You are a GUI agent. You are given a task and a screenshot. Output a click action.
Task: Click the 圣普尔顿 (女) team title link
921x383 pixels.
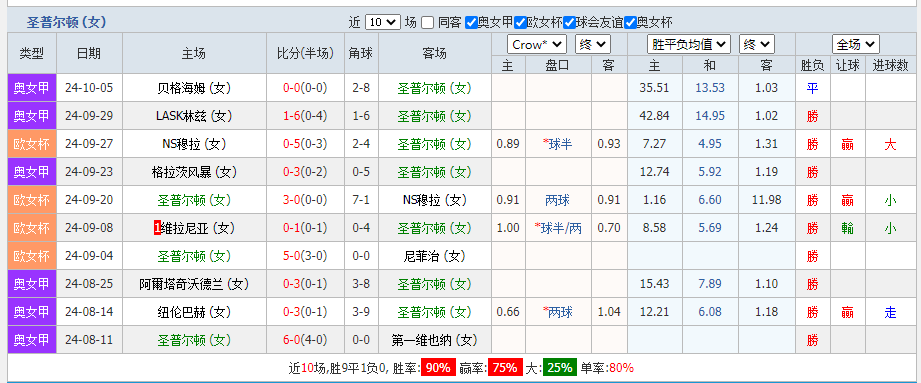coord(66,23)
